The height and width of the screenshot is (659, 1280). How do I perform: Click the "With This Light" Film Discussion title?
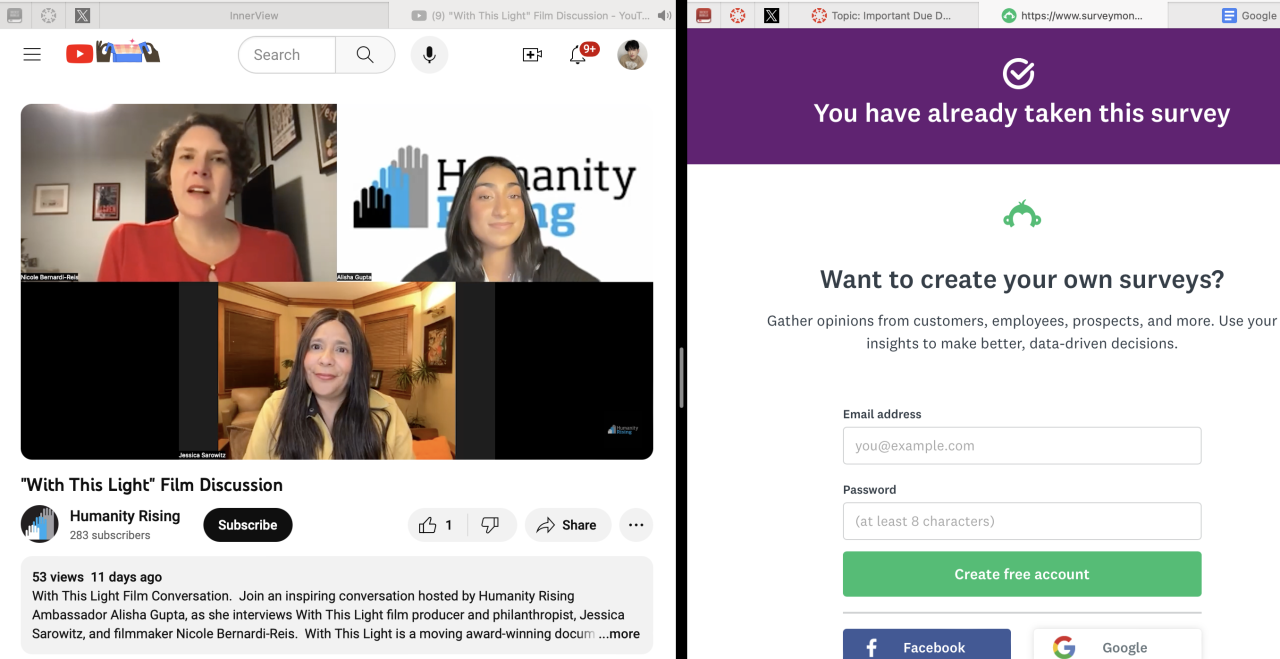click(152, 485)
